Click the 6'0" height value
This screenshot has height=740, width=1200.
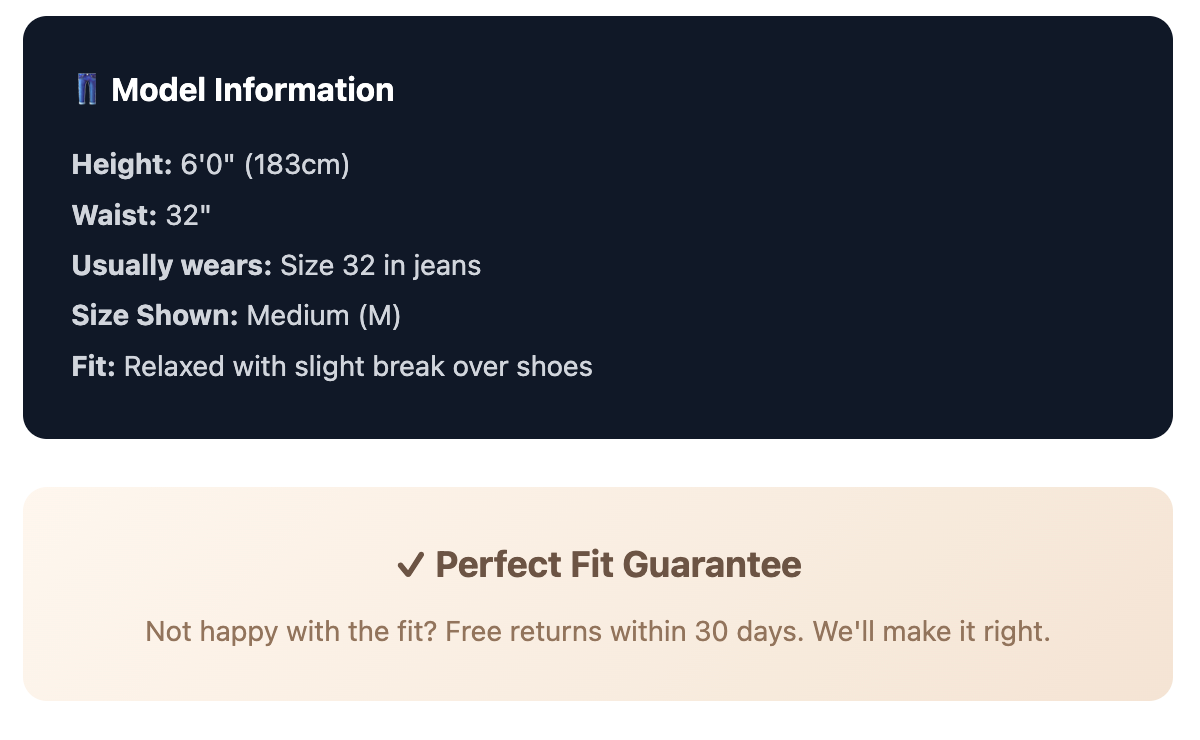click(208, 164)
